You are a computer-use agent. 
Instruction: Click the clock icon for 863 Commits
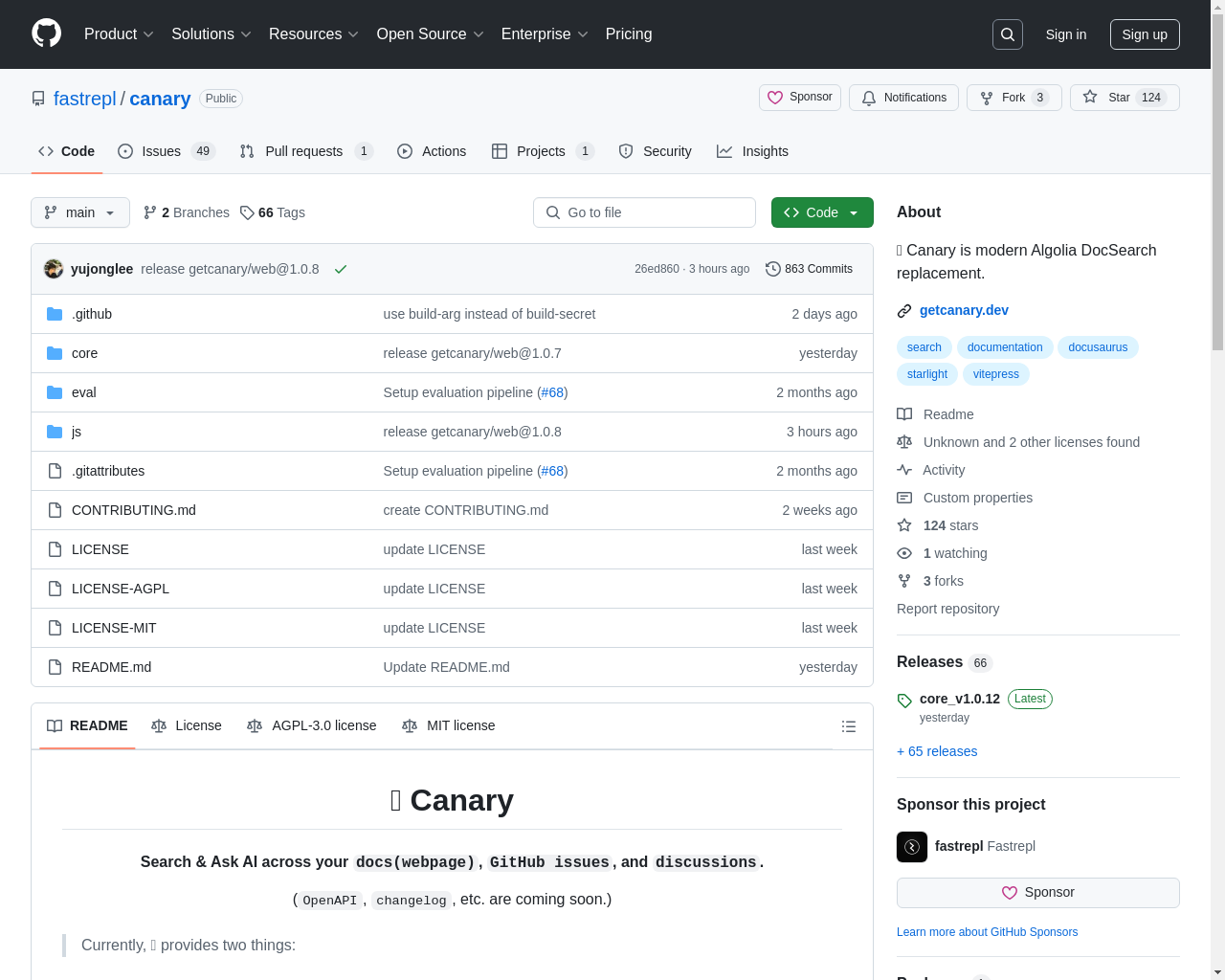click(x=773, y=269)
